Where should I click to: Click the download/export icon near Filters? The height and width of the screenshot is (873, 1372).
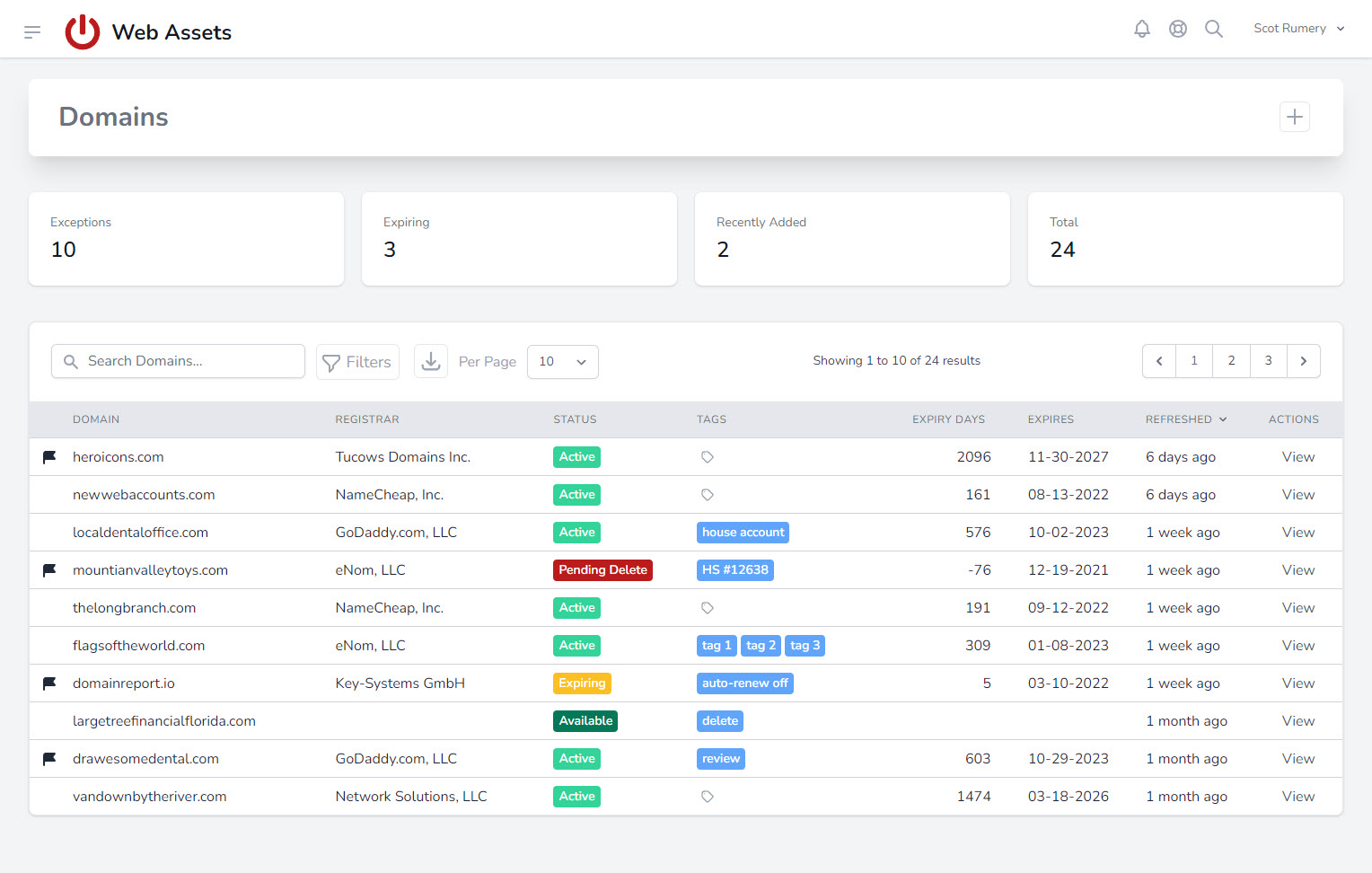click(x=430, y=360)
